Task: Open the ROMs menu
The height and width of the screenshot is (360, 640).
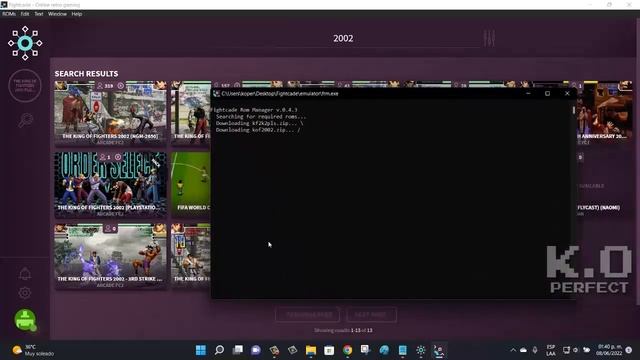Action: coord(9,14)
